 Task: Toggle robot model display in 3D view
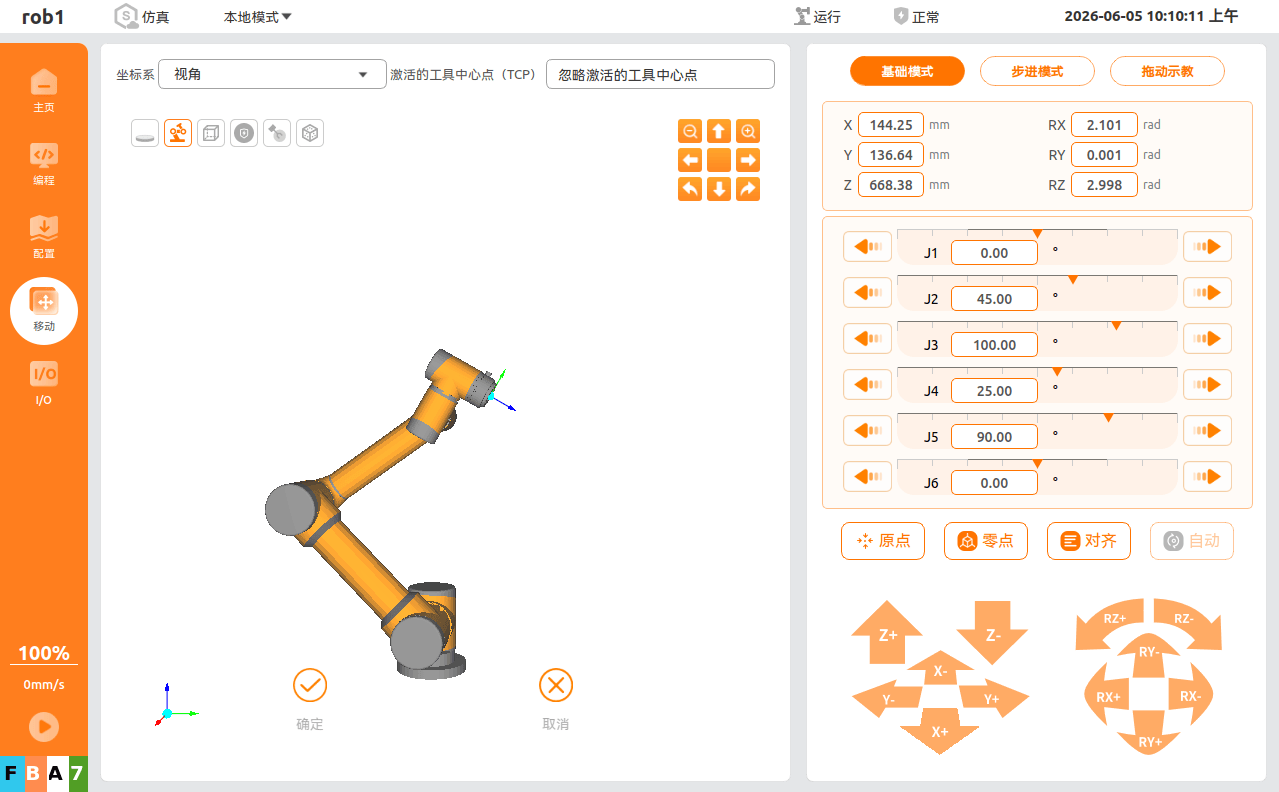tap(178, 133)
